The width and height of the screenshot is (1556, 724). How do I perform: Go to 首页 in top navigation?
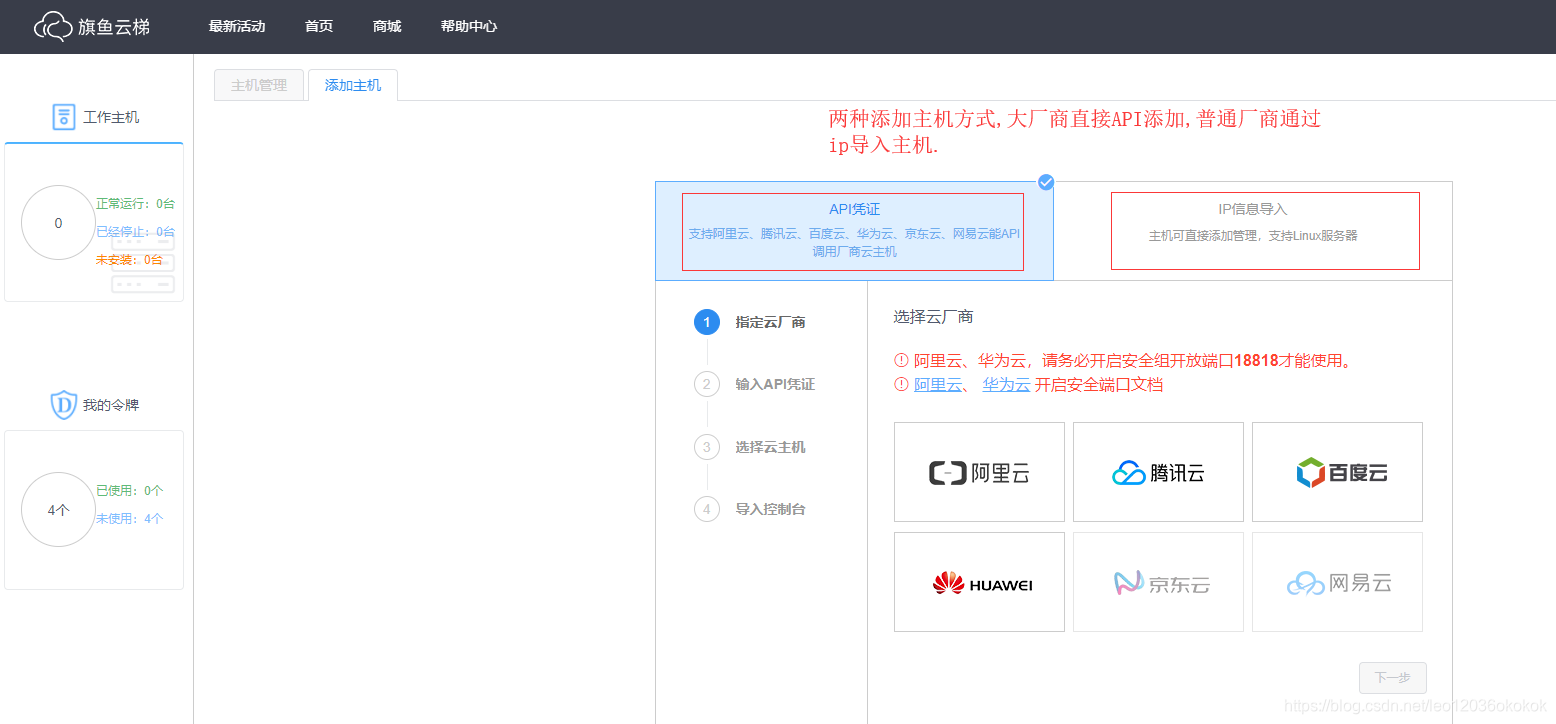[319, 27]
